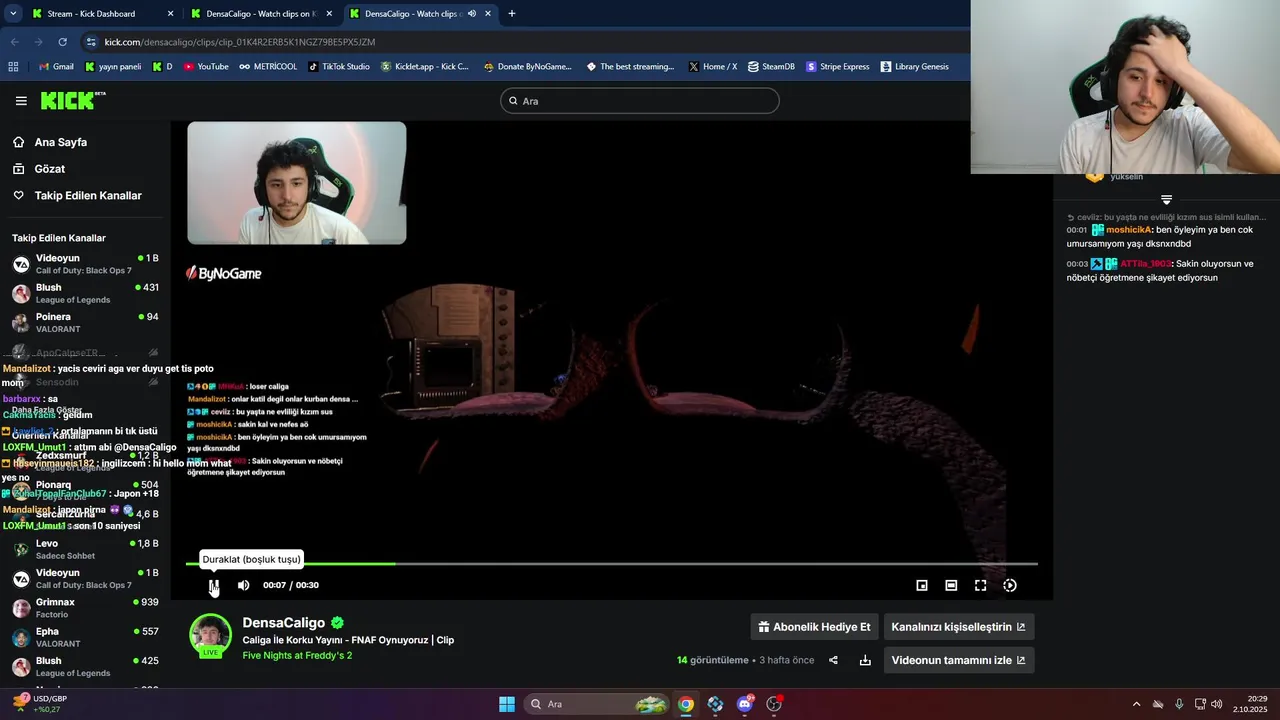Open the YouTube bookmark
The width and height of the screenshot is (1280, 720).
pyautogui.click(x=206, y=67)
